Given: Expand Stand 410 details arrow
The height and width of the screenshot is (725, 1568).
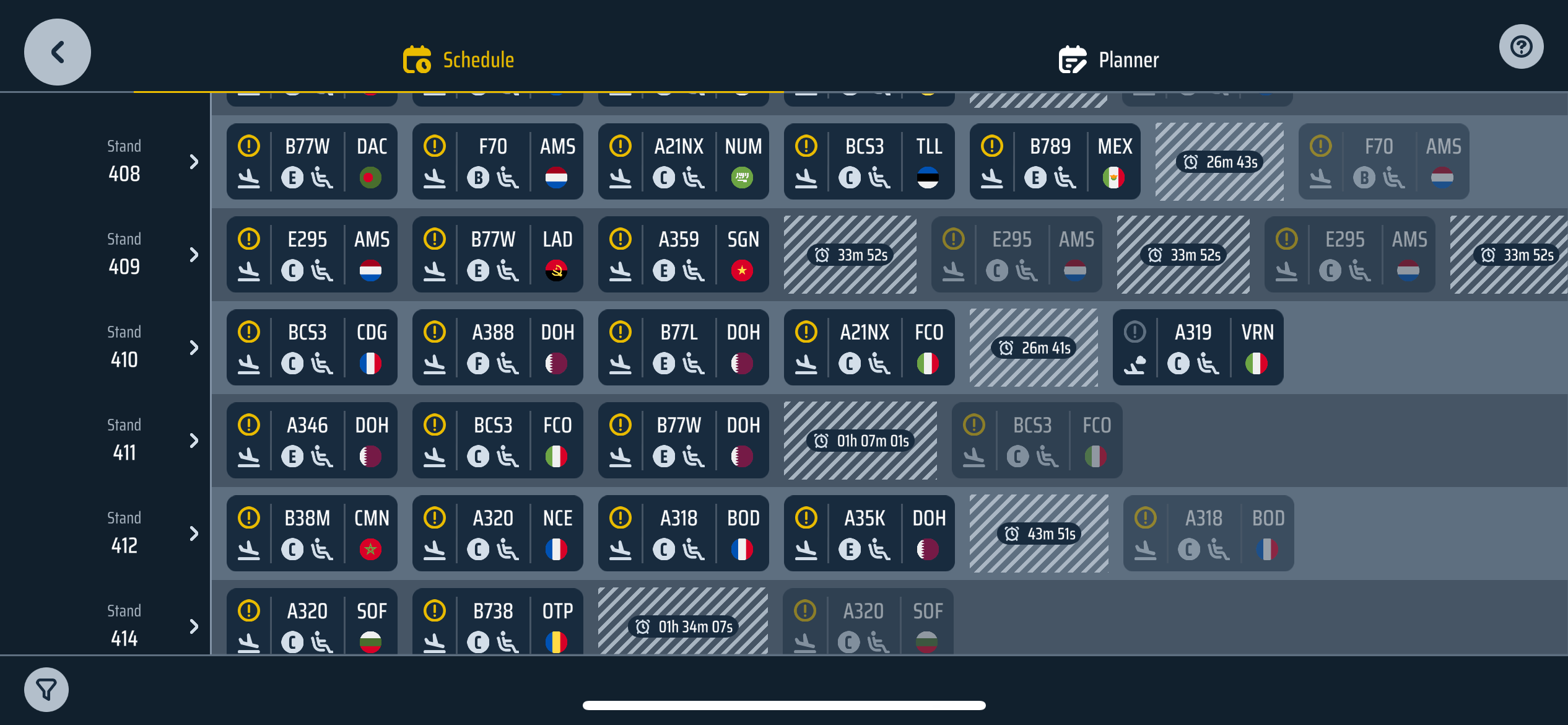Looking at the screenshot, I should pyautogui.click(x=194, y=348).
